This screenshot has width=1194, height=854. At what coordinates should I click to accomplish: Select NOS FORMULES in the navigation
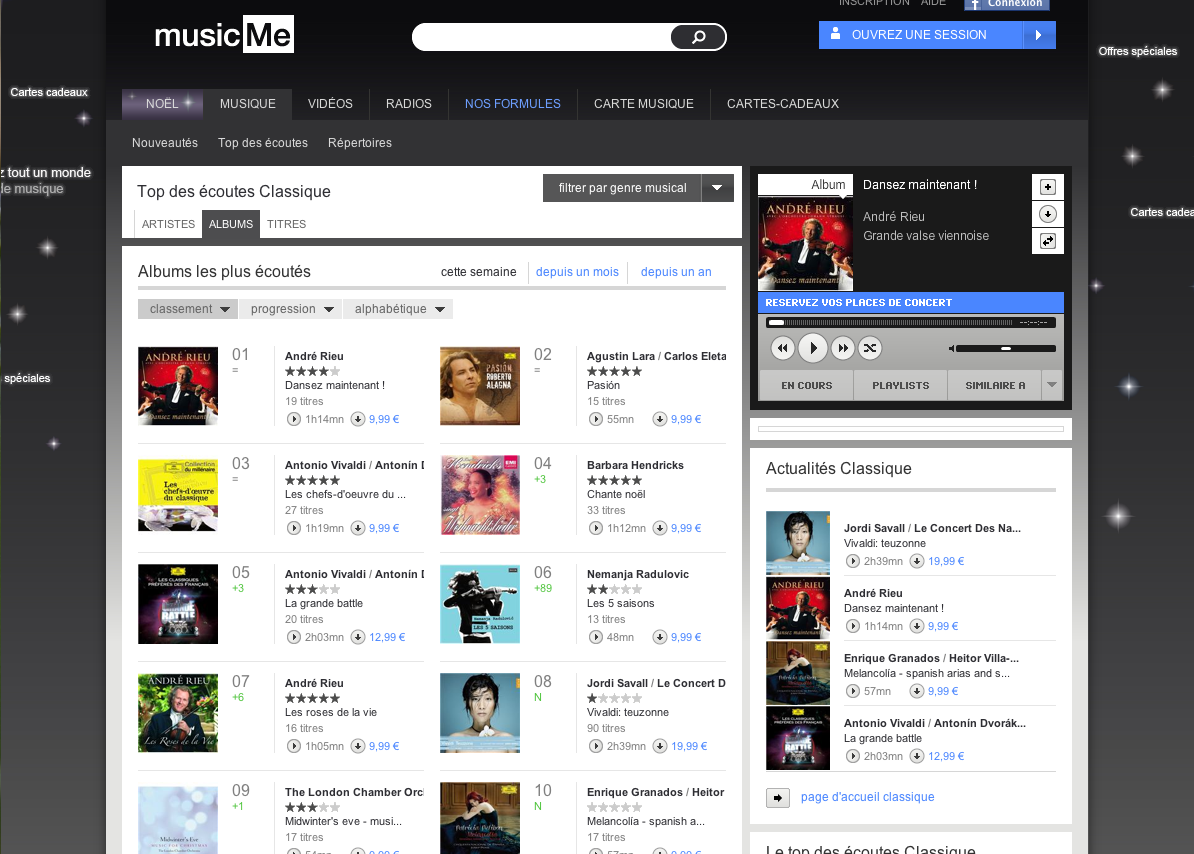512,104
